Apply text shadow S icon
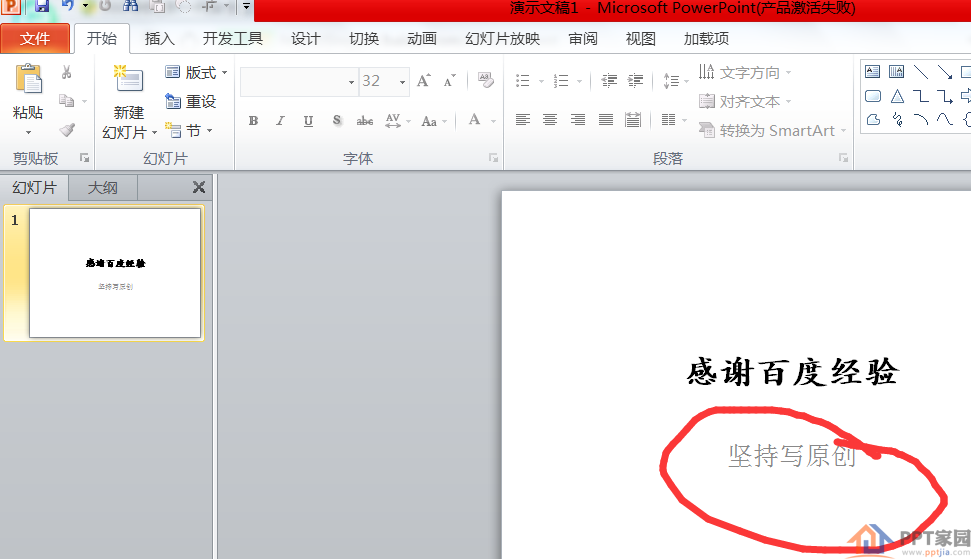This screenshot has width=971, height=559. tap(336, 120)
